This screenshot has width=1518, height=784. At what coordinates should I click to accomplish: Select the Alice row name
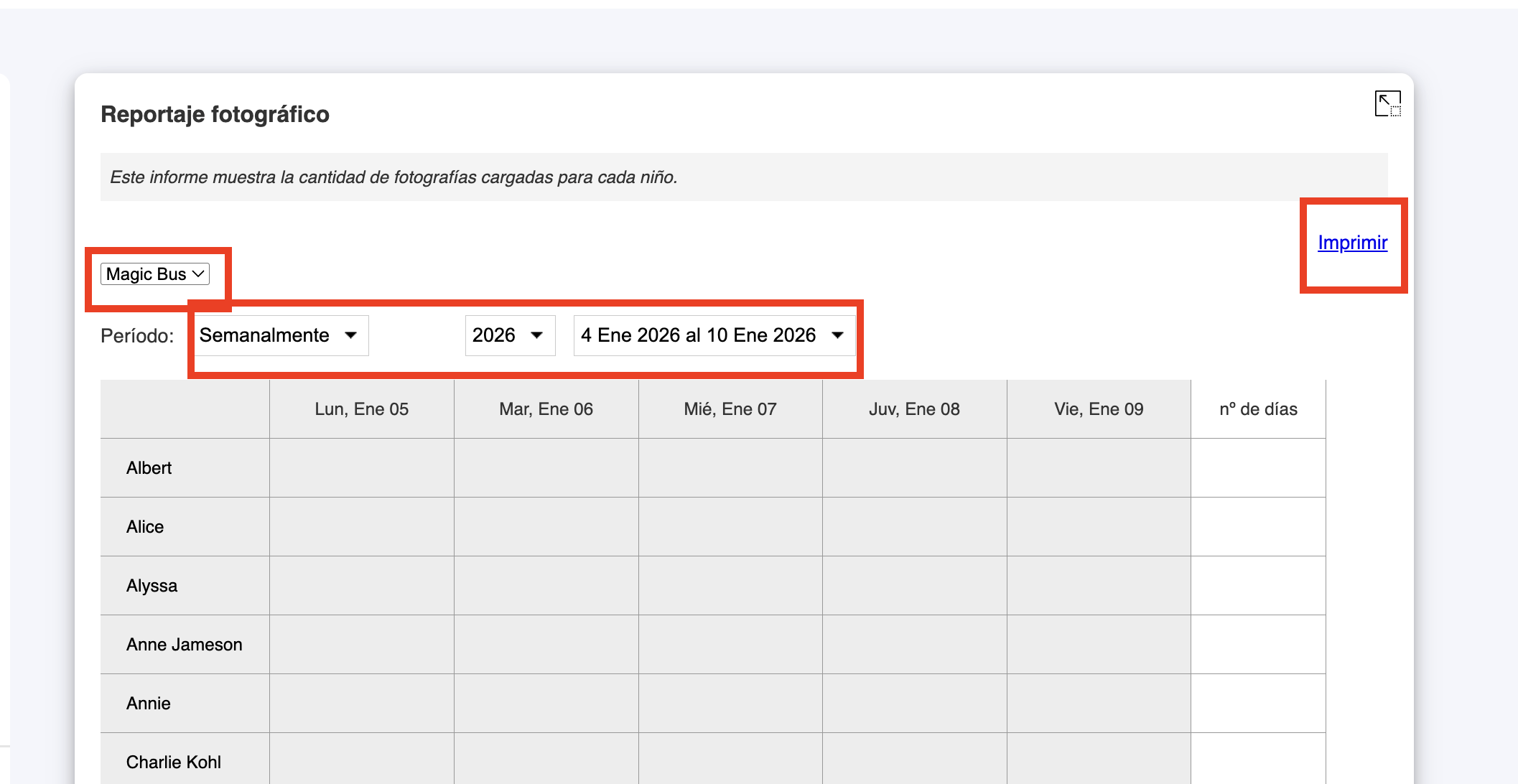click(x=145, y=527)
